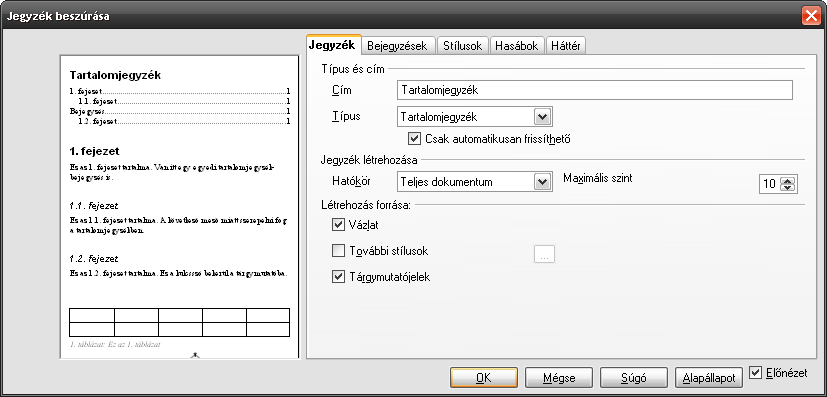Uncheck the Vázlat checkbox
The image size is (827, 397).
338,225
